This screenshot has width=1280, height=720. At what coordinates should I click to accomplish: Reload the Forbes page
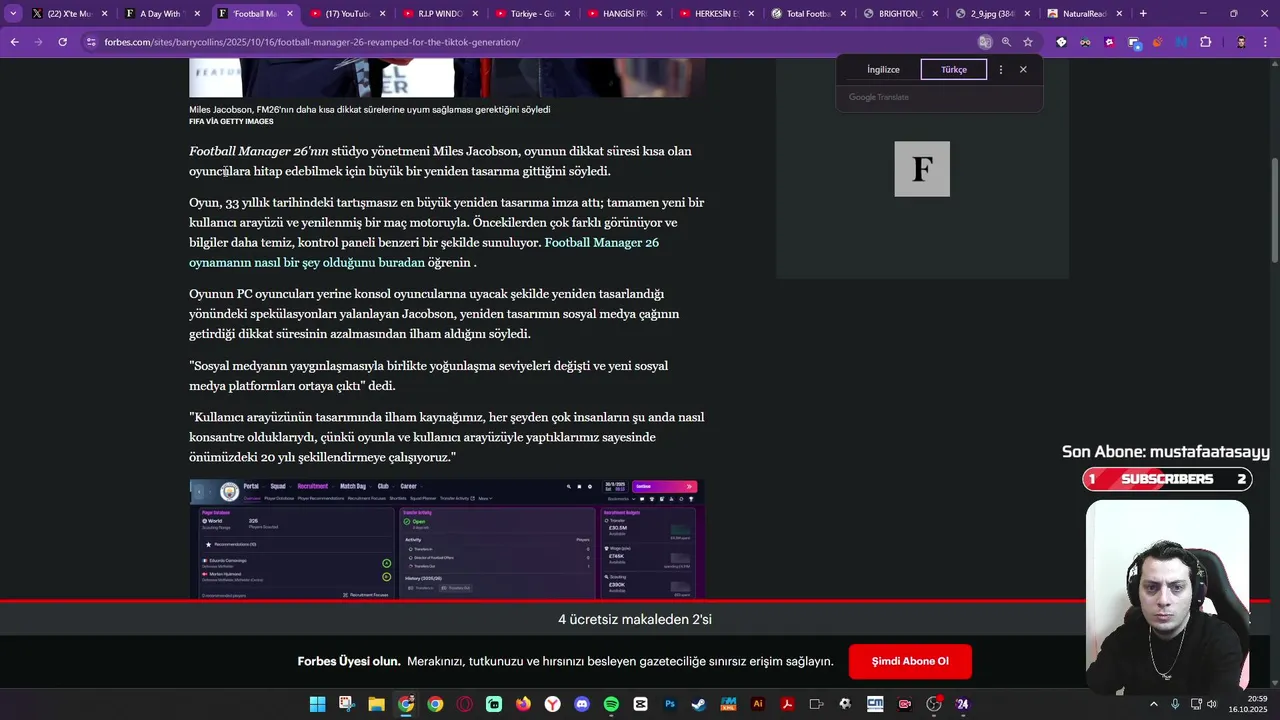click(x=62, y=42)
